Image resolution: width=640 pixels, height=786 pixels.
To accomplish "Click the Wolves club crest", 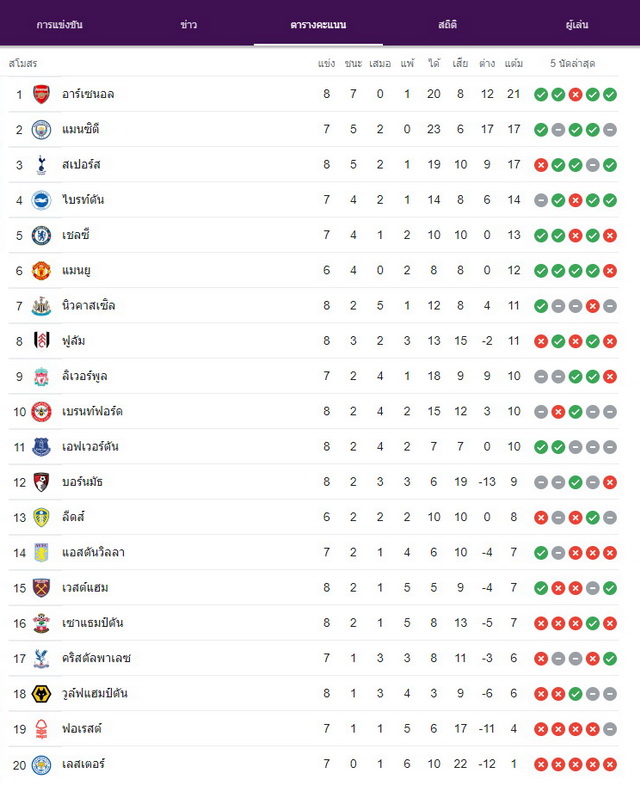I will tap(41, 694).
